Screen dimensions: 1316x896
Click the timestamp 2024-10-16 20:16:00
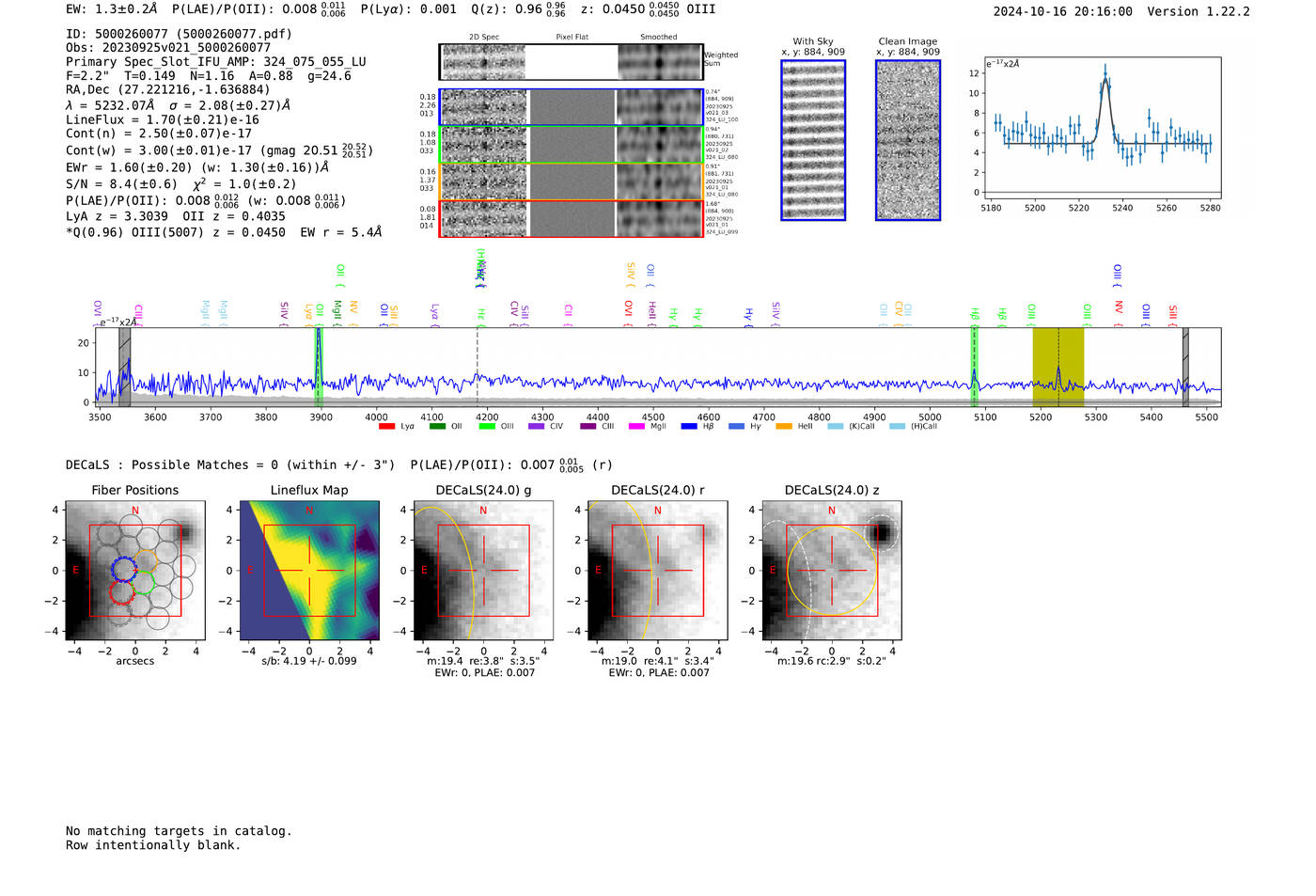point(1063,11)
